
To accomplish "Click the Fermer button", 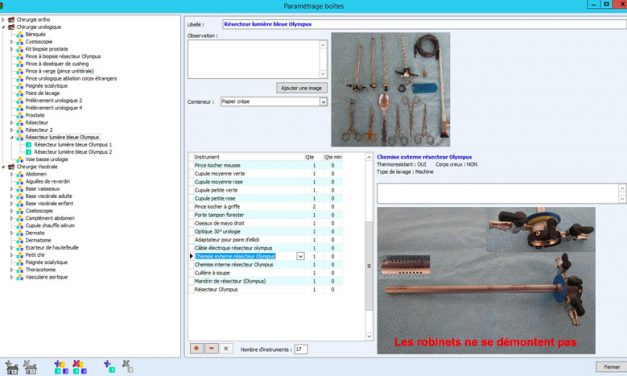I will [611, 367].
